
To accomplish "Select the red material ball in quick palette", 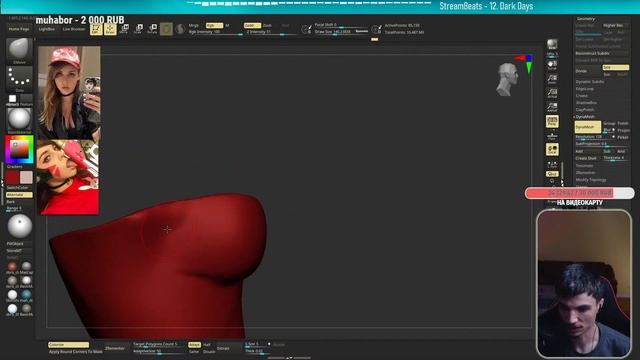I will click(x=12, y=267).
